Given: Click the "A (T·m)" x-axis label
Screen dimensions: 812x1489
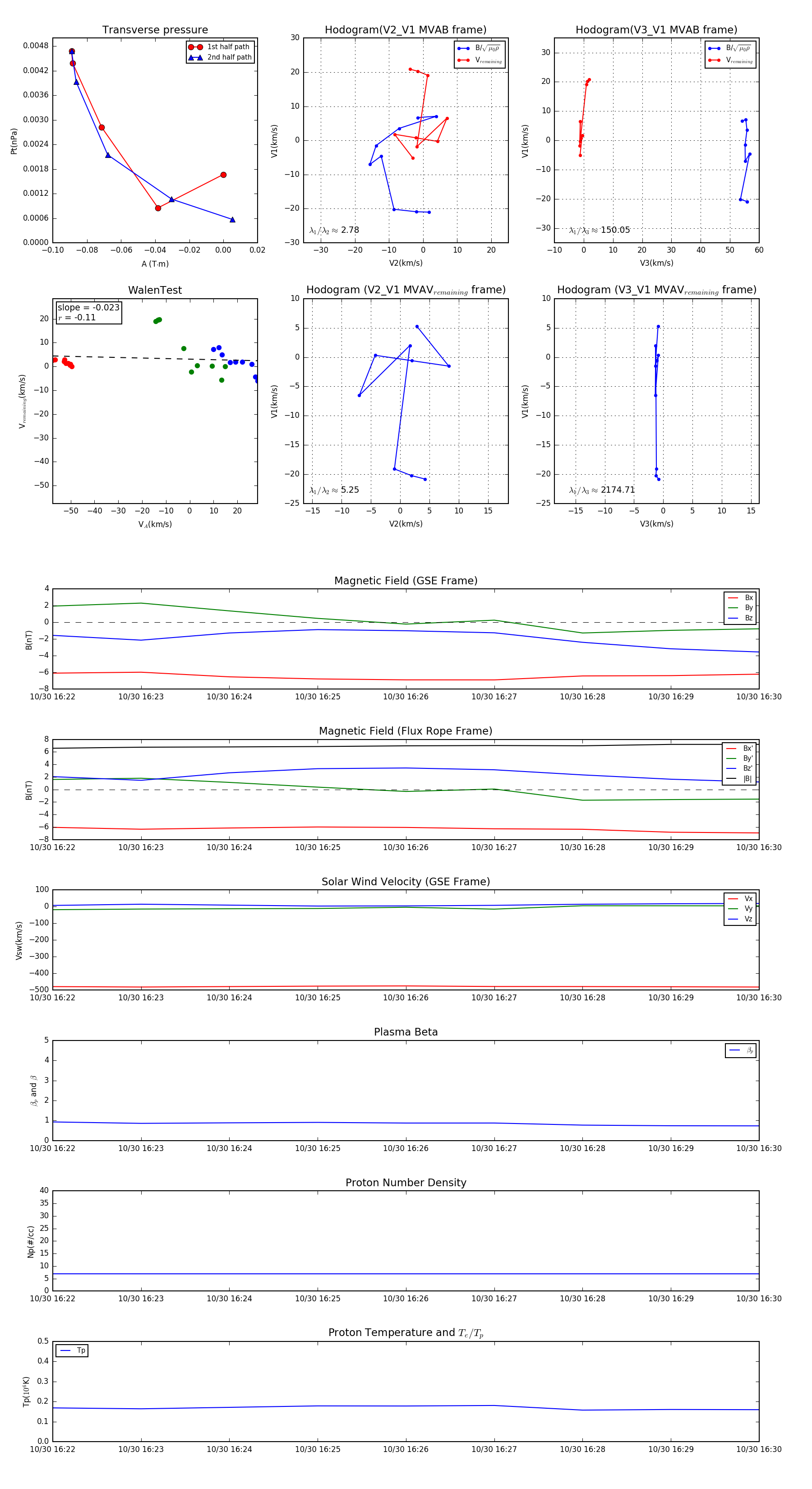Looking at the screenshot, I should click(x=155, y=264).
